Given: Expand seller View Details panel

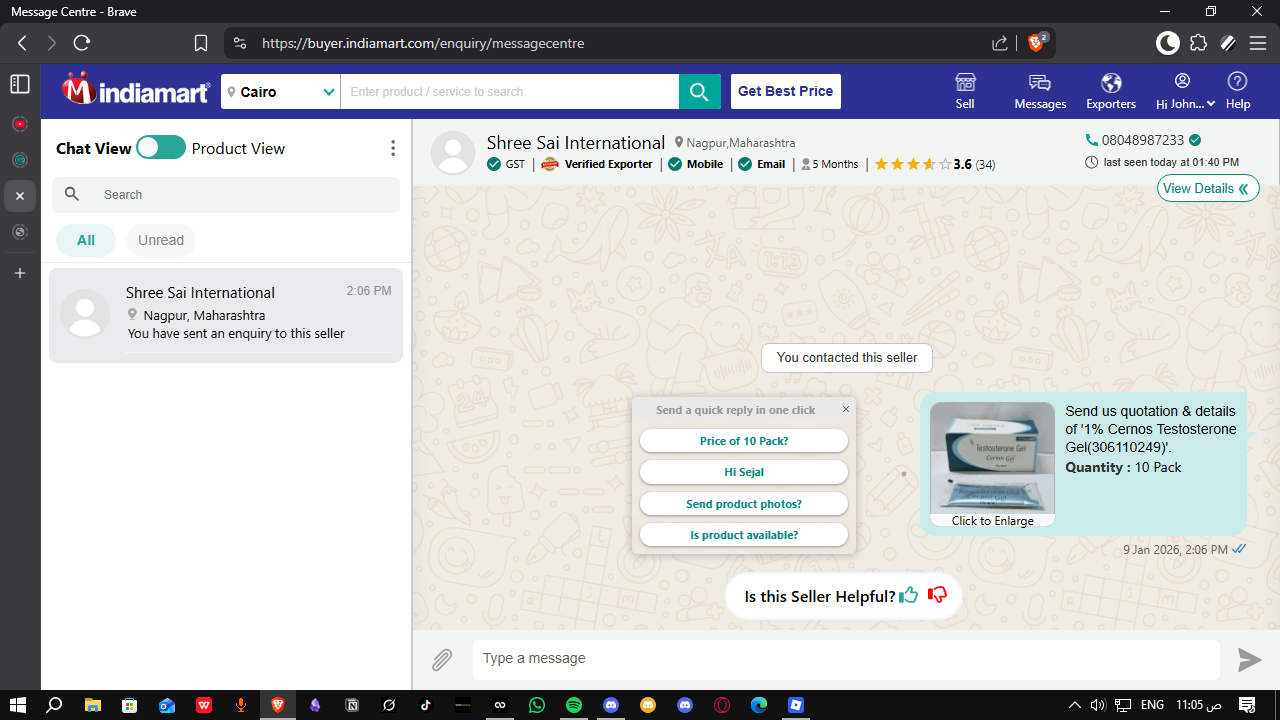Looking at the screenshot, I should (1208, 188).
